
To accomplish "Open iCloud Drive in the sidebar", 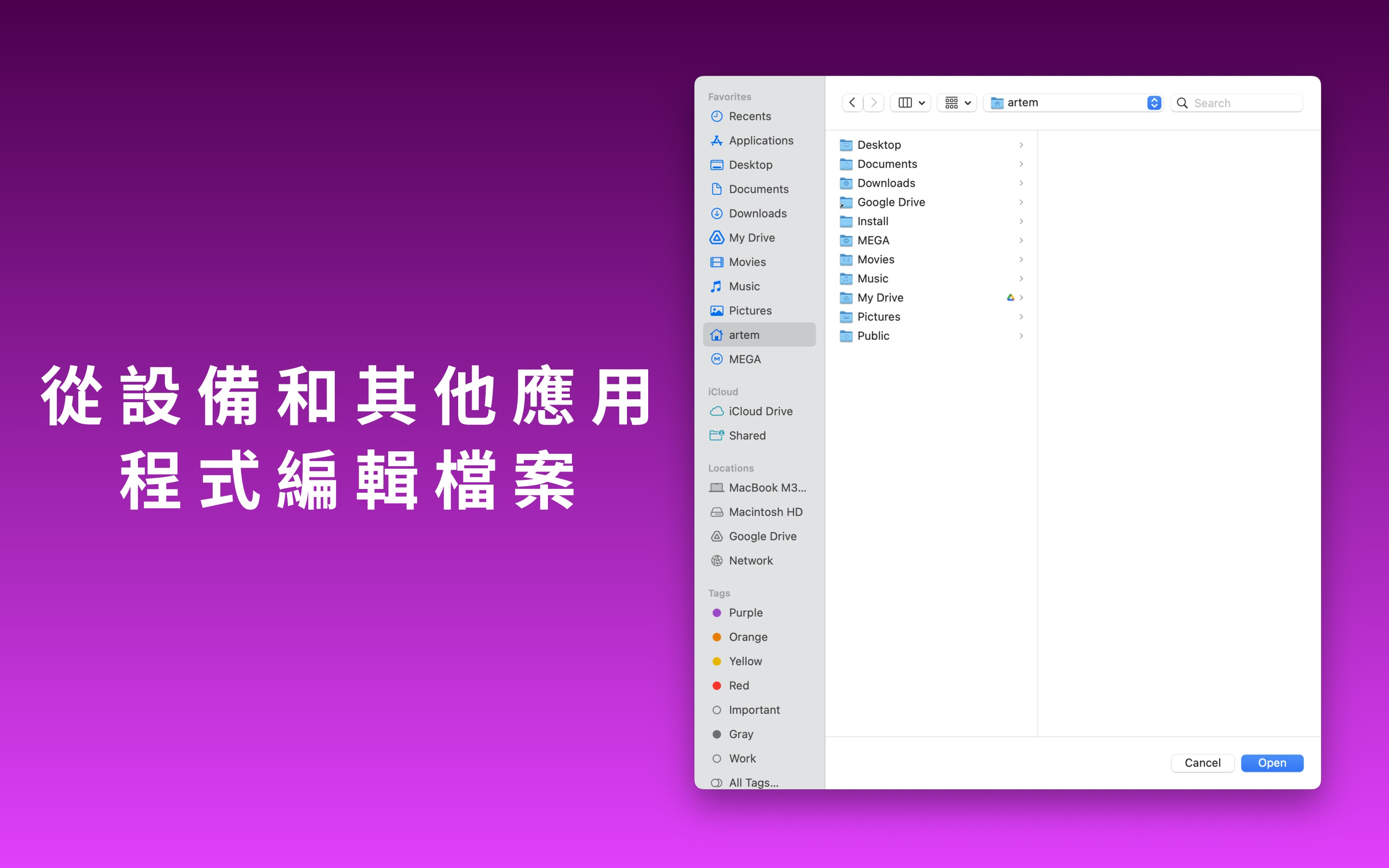I will click(x=759, y=411).
